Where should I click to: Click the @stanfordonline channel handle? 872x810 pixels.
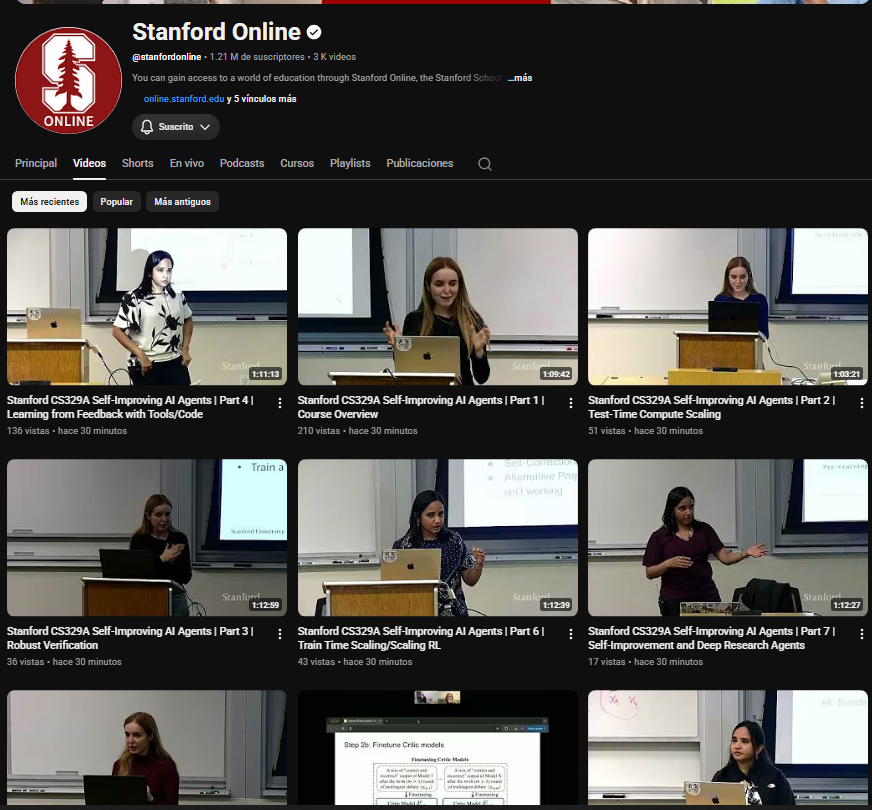167,57
